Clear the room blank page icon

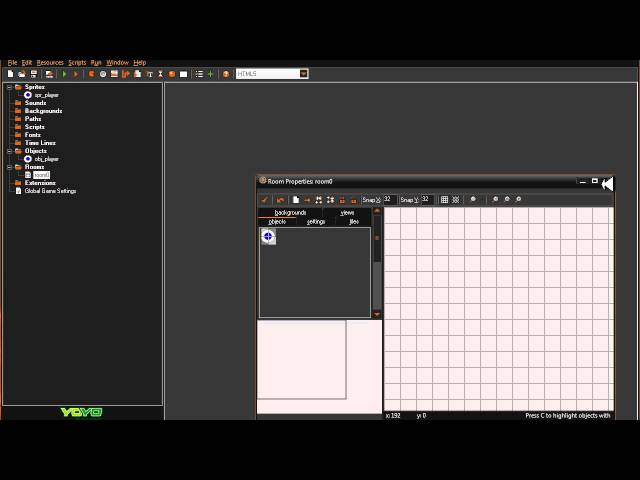click(x=296, y=200)
